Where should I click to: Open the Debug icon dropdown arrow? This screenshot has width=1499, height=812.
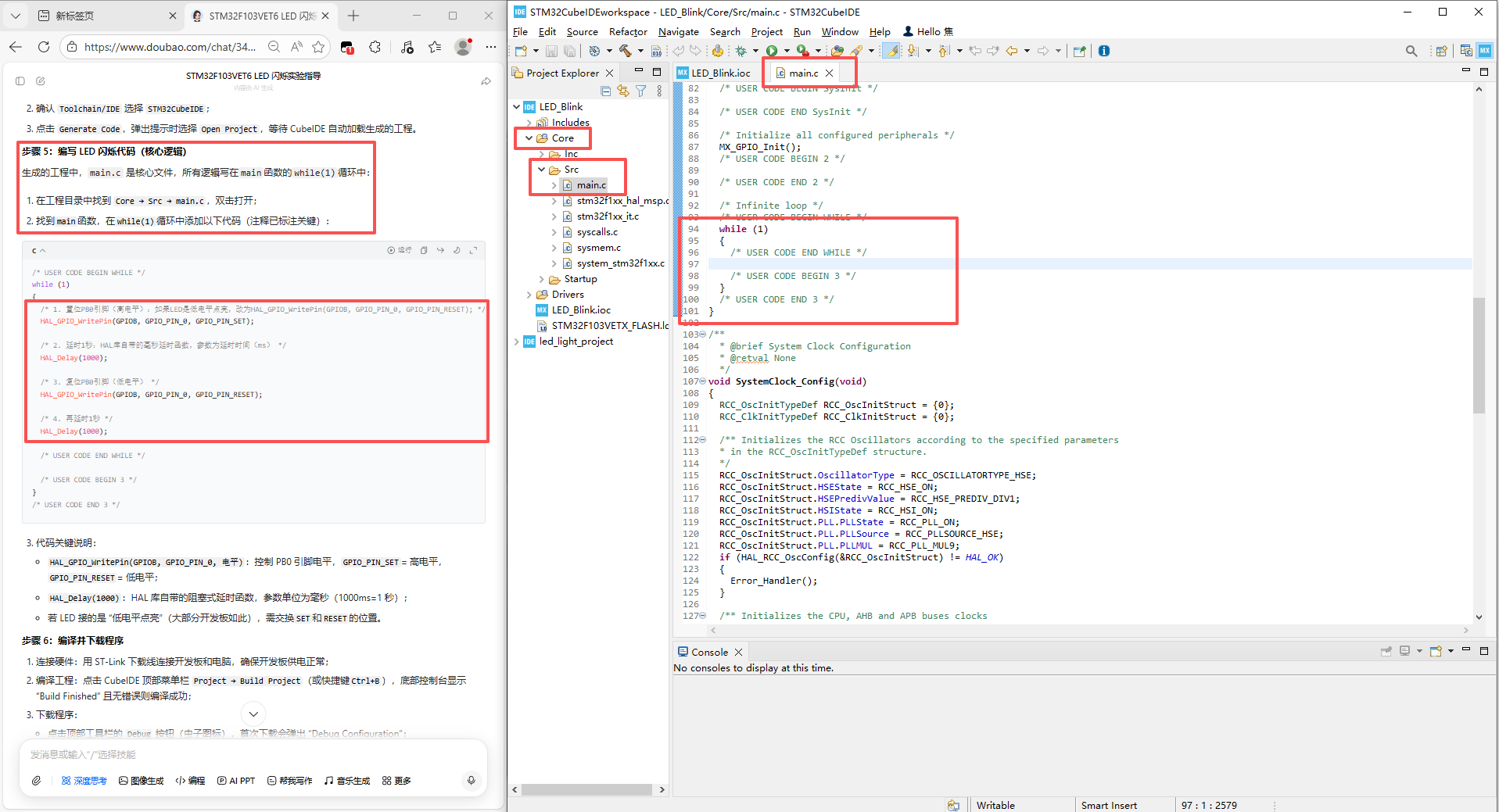755,51
